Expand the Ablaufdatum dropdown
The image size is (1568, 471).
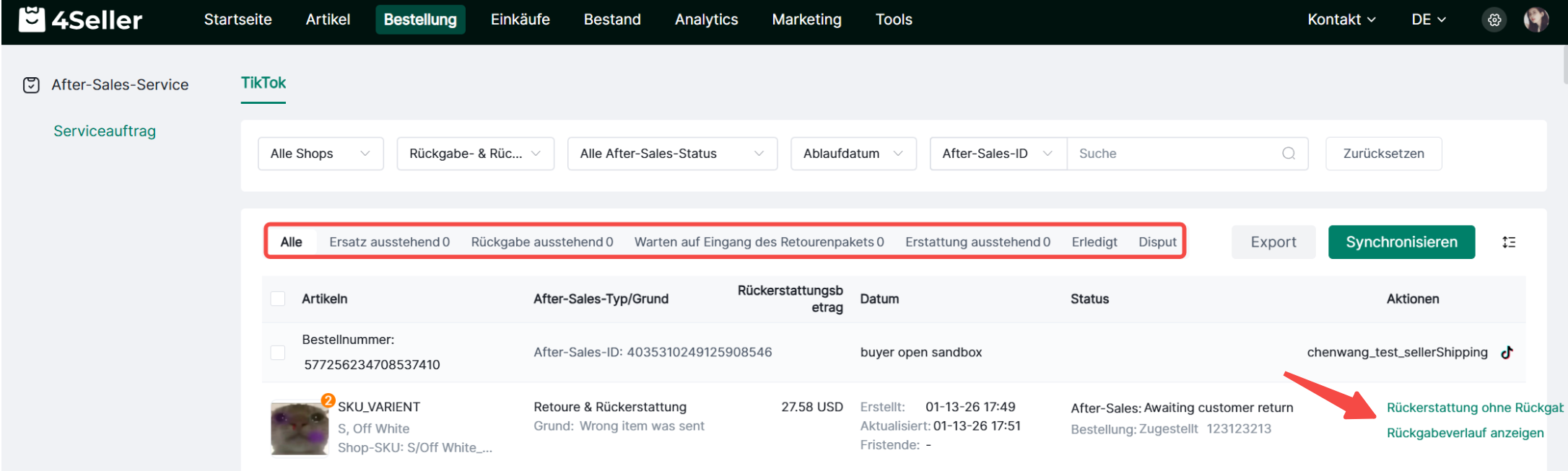pyautogui.click(x=853, y=154)
